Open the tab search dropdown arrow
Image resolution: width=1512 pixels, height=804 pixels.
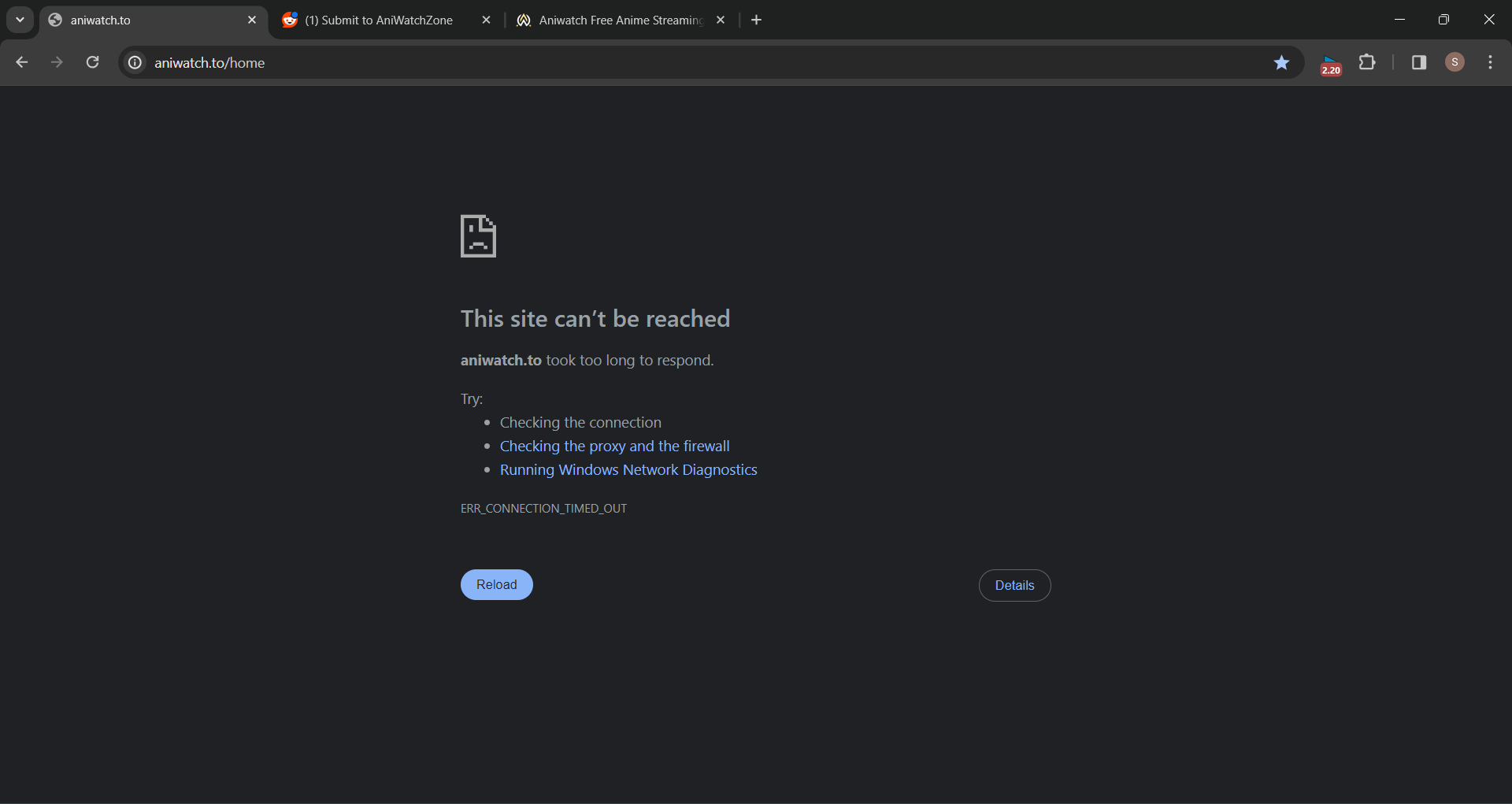(20, 20)
